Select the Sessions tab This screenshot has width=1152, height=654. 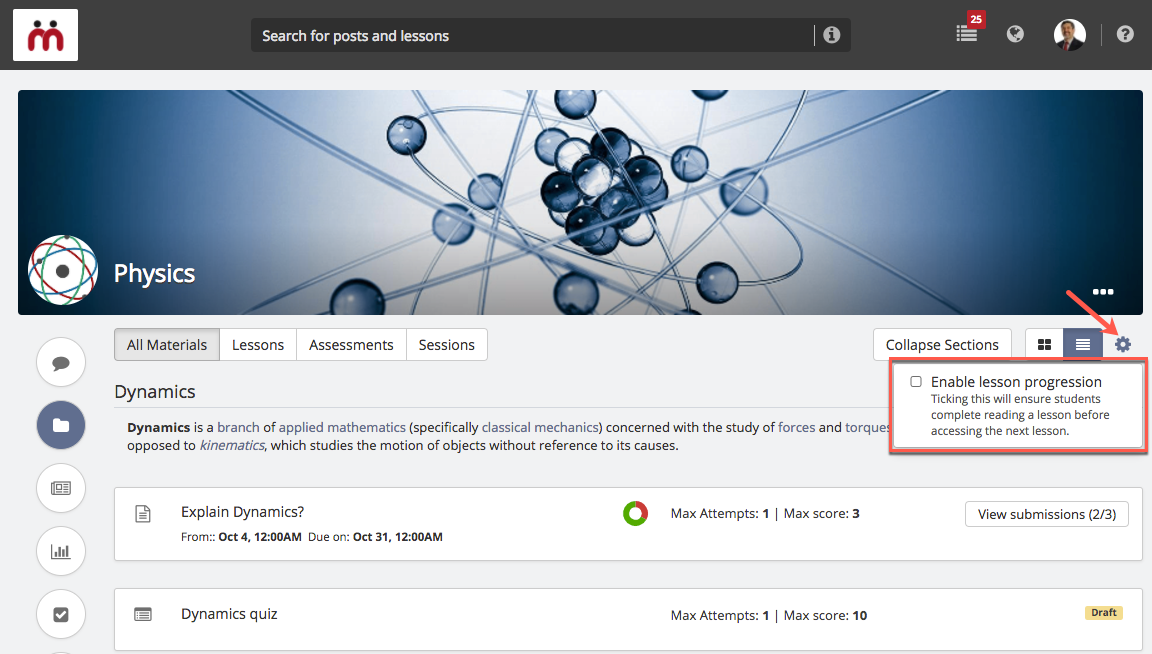[x=447, y=345]
